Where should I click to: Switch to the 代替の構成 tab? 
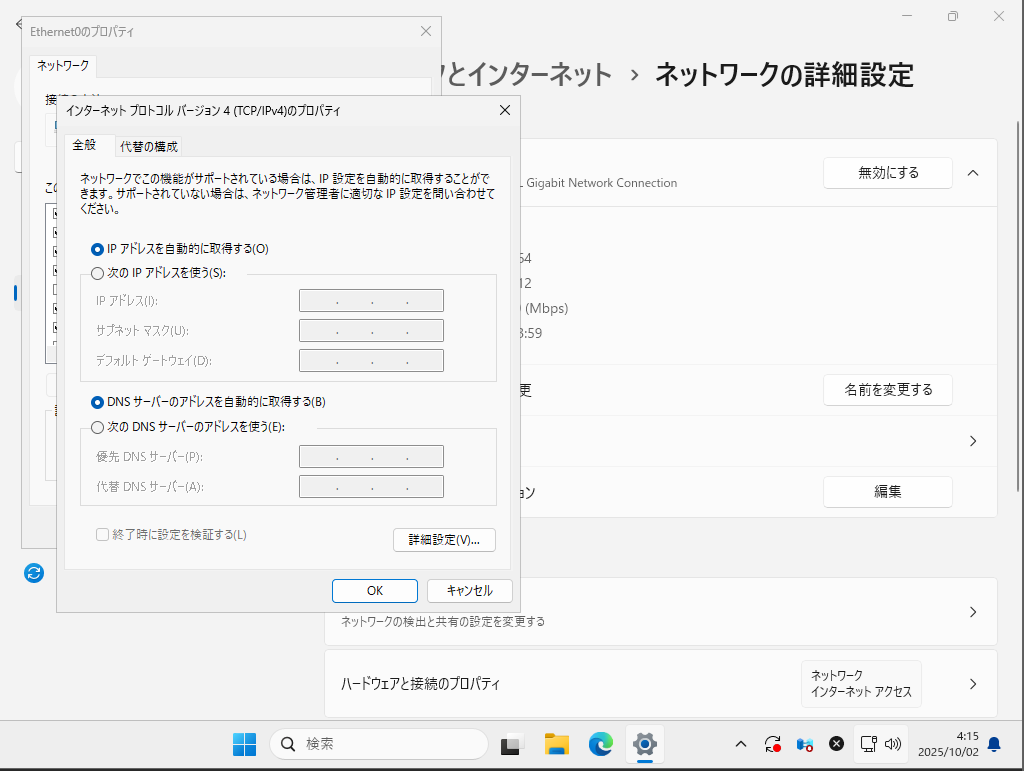coord(149,146)
